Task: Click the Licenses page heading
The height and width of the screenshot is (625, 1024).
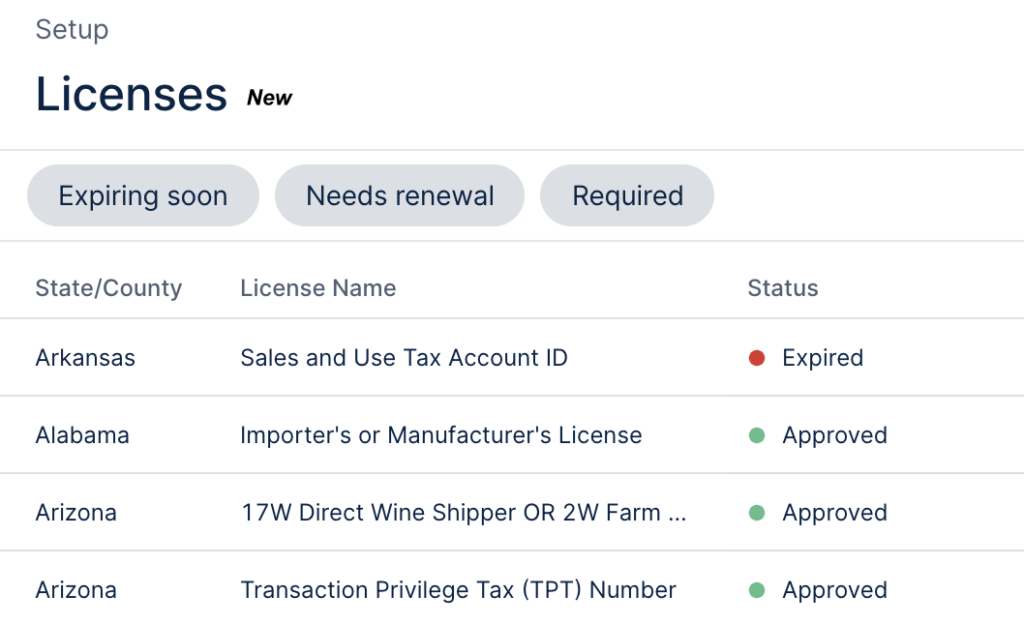Action: pyautogui.click(x=132, y=94)
